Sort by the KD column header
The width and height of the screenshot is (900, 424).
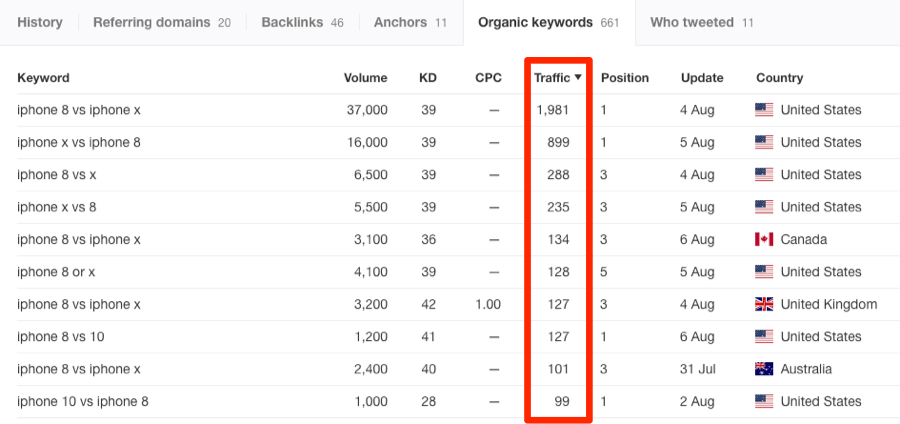(428, 78)
